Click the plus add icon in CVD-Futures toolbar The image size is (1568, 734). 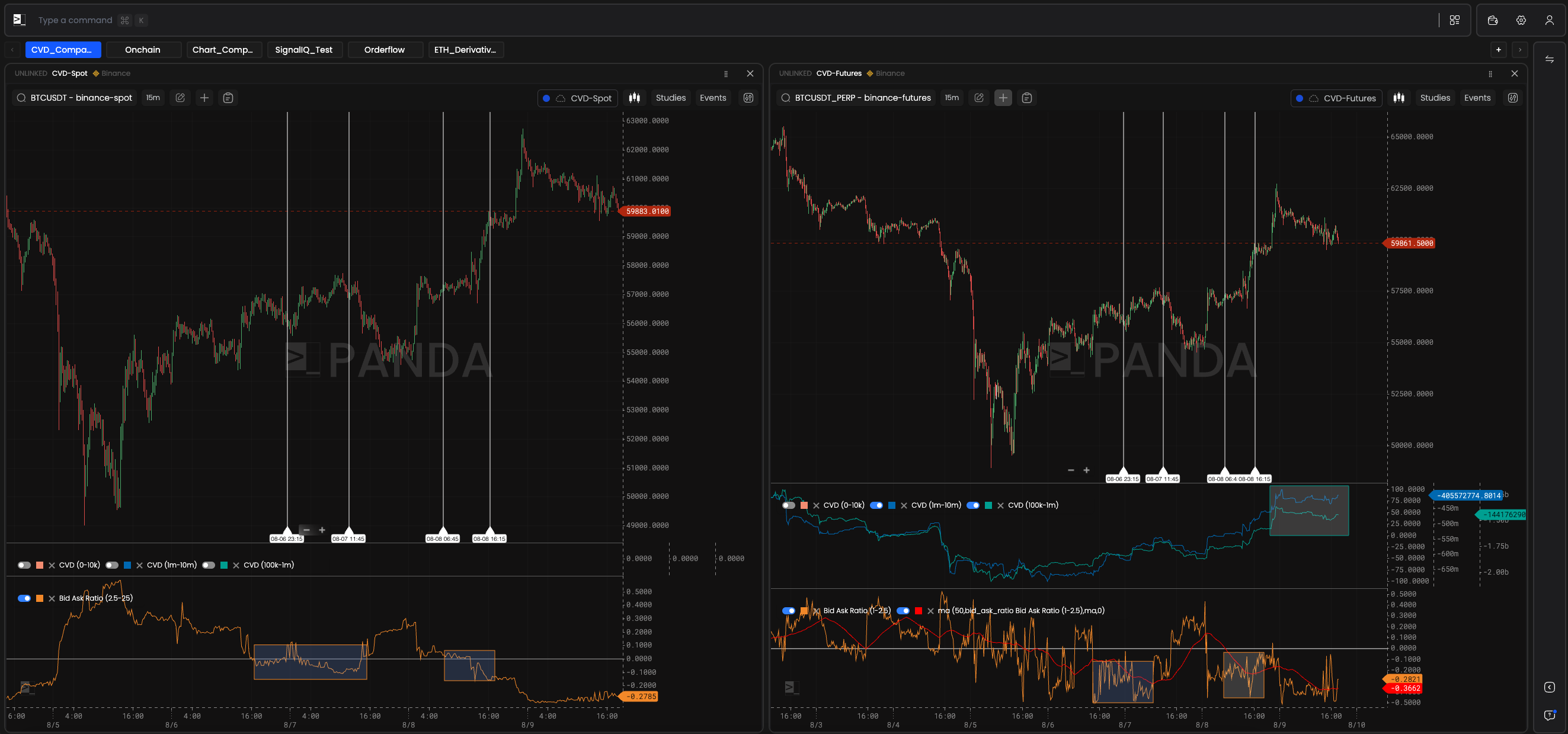[x=1003, y=98]
